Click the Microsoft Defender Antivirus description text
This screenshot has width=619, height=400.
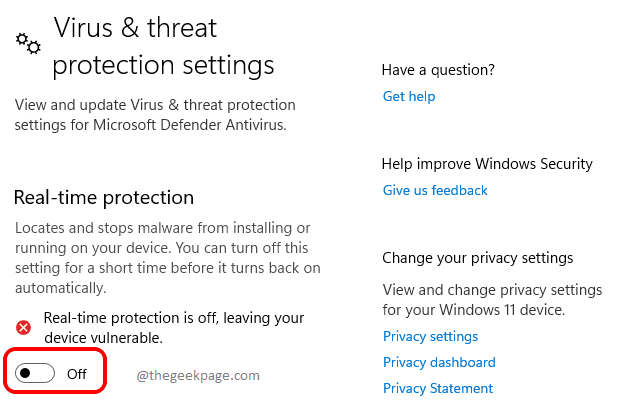coord(154,115)
